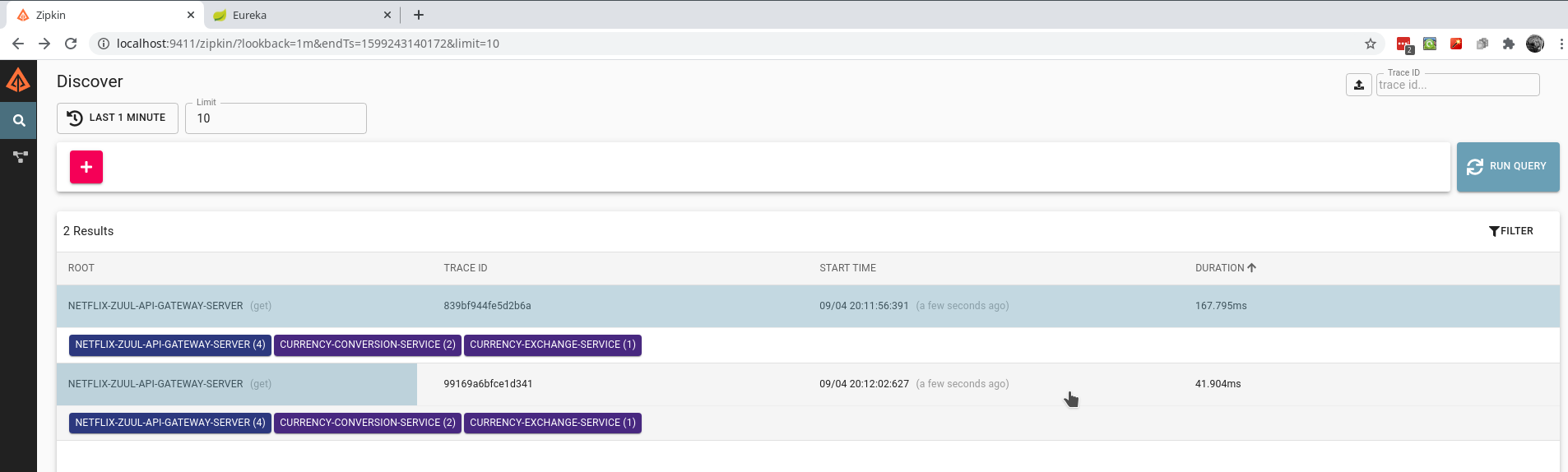The height and width of the screenshot is (472, 1568).
Task: Click start time 09/04 20:12:02:627
Action: coord(864,384)
